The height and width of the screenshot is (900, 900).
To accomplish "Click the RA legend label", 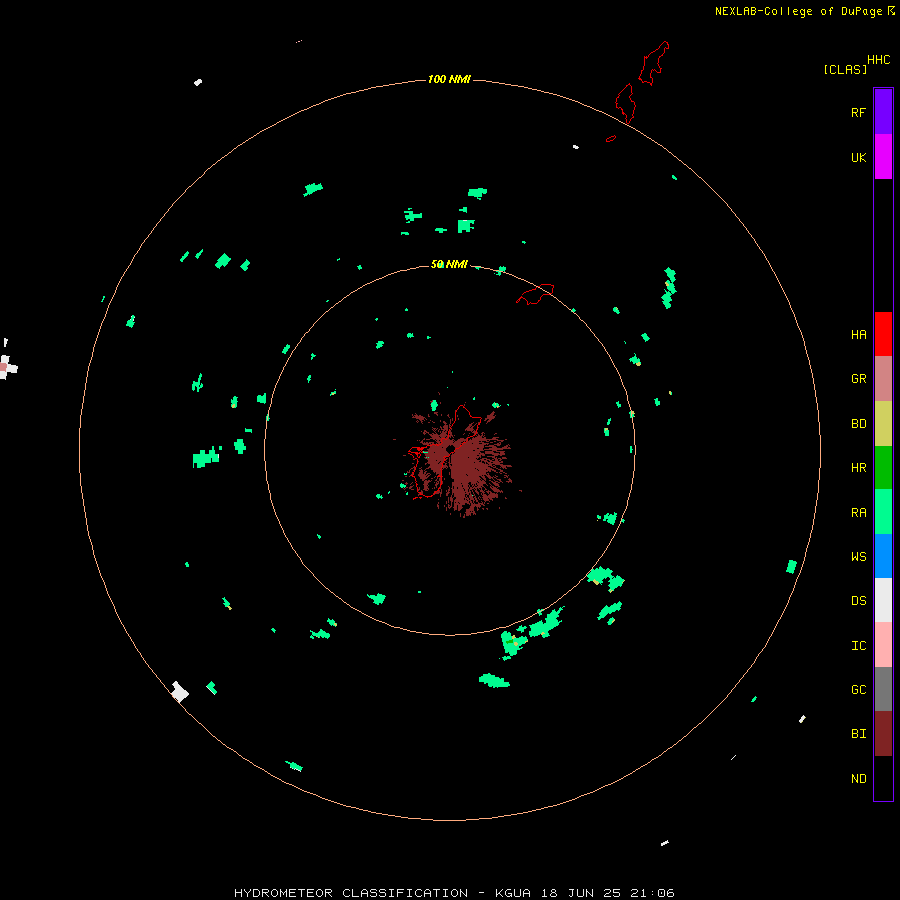I will tap(858, 513).
